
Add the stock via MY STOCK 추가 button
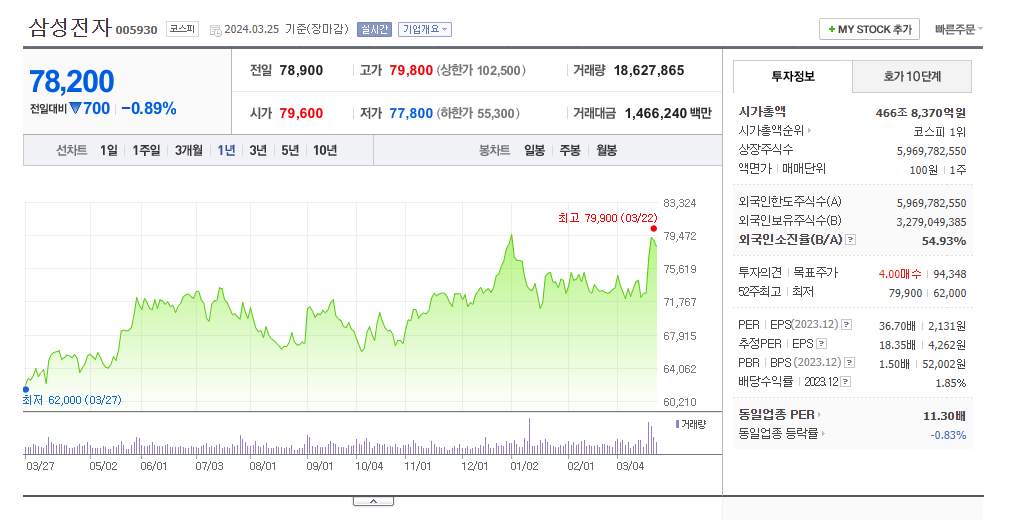point(869,29)
